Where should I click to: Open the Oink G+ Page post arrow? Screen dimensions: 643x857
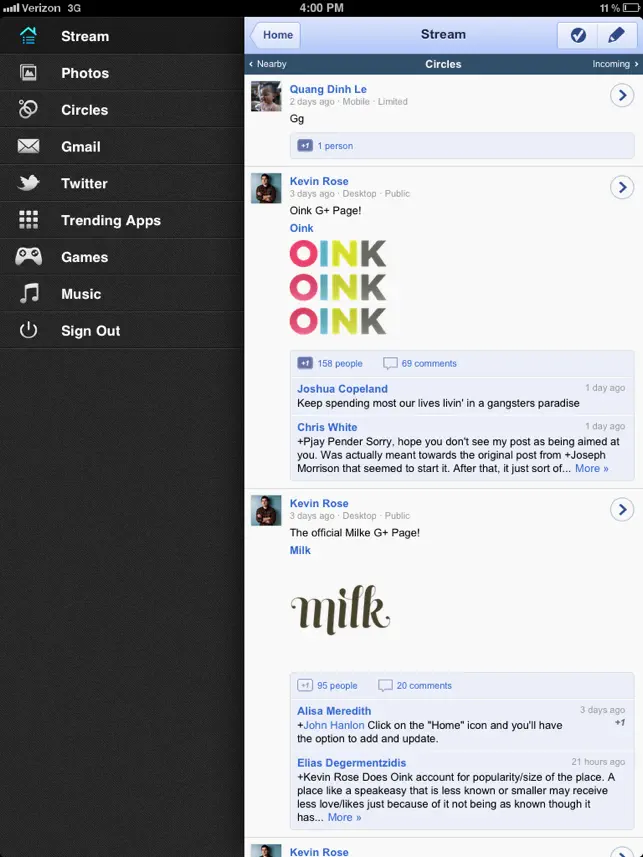[x=622, y=187]
